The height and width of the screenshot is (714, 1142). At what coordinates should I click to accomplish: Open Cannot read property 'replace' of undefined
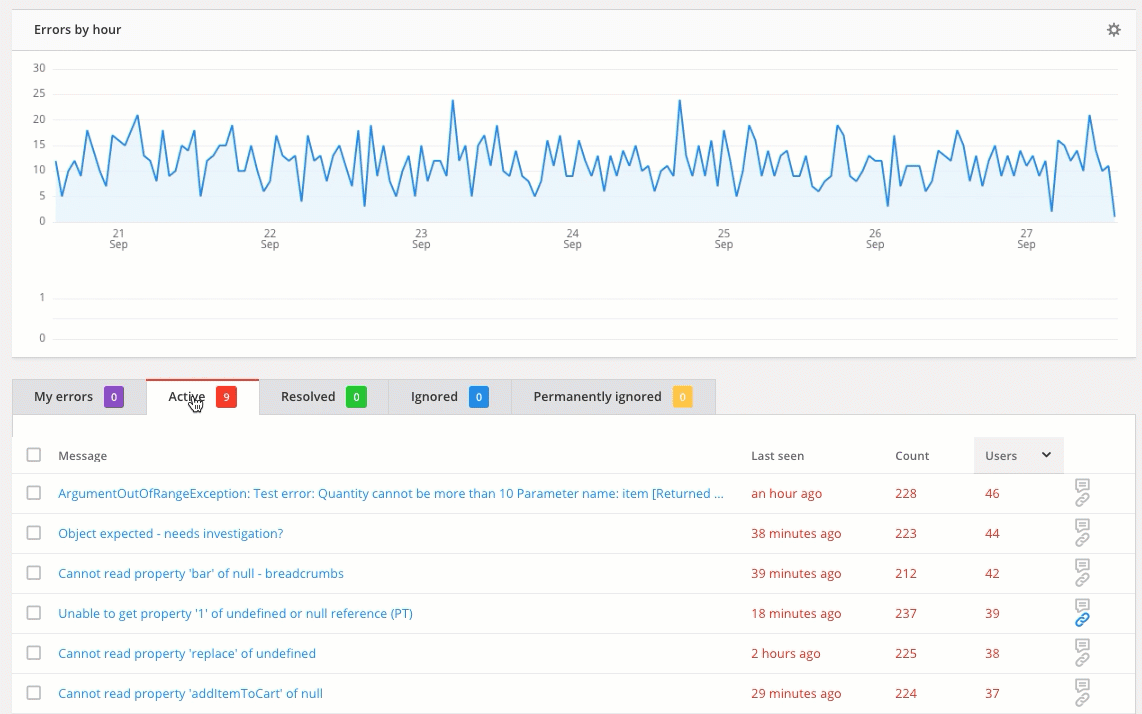point(187,654)
